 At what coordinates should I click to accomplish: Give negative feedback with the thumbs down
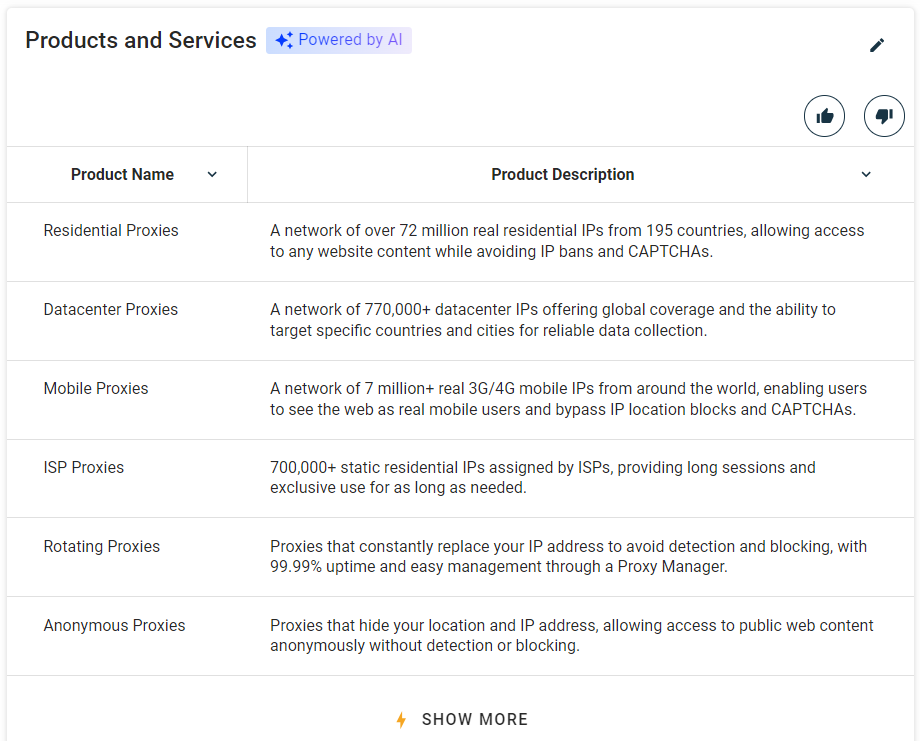coord(883,115)
